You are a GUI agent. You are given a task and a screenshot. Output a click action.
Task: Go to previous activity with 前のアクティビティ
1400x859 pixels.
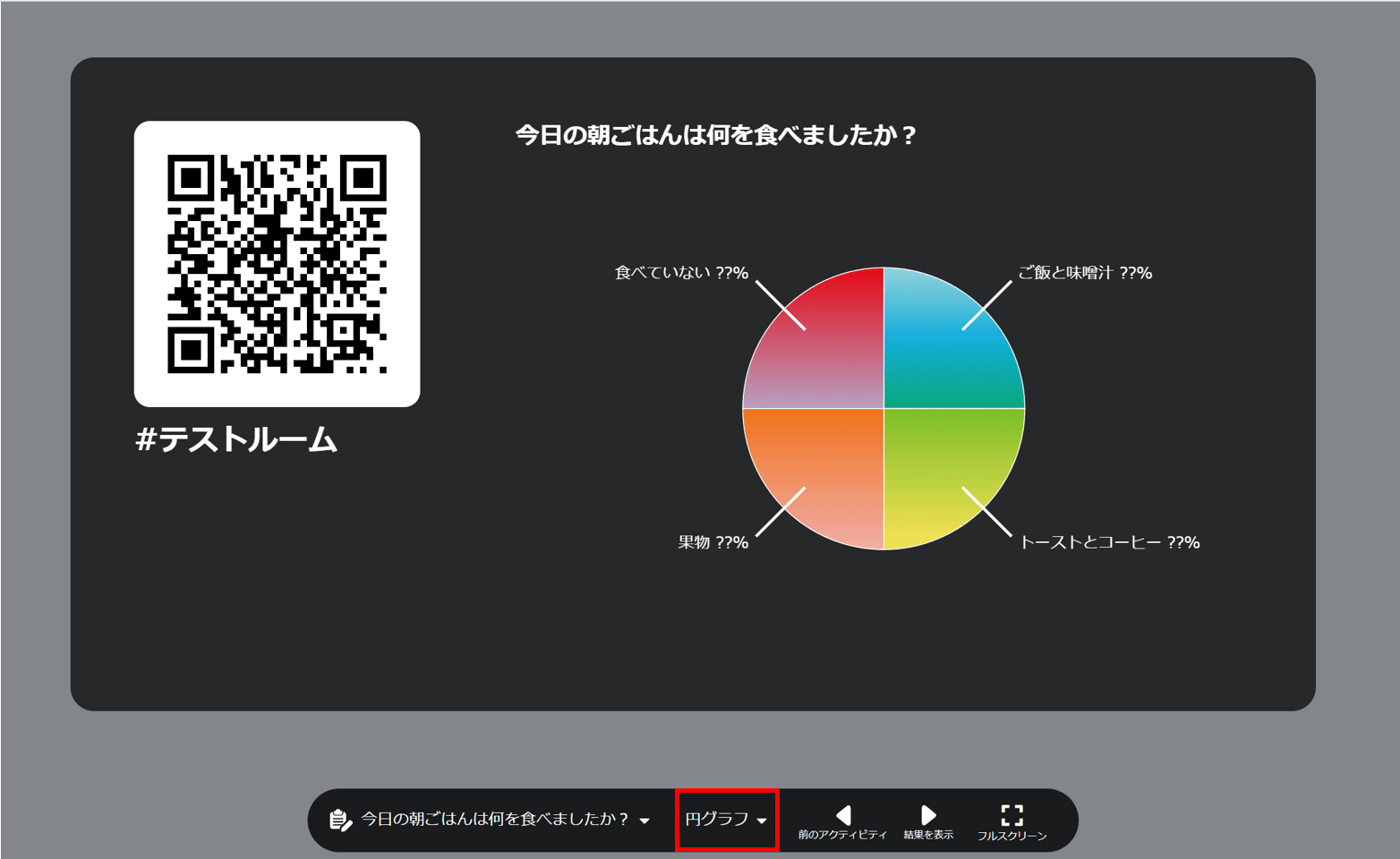pyautogui.click(x=842, y=822)
